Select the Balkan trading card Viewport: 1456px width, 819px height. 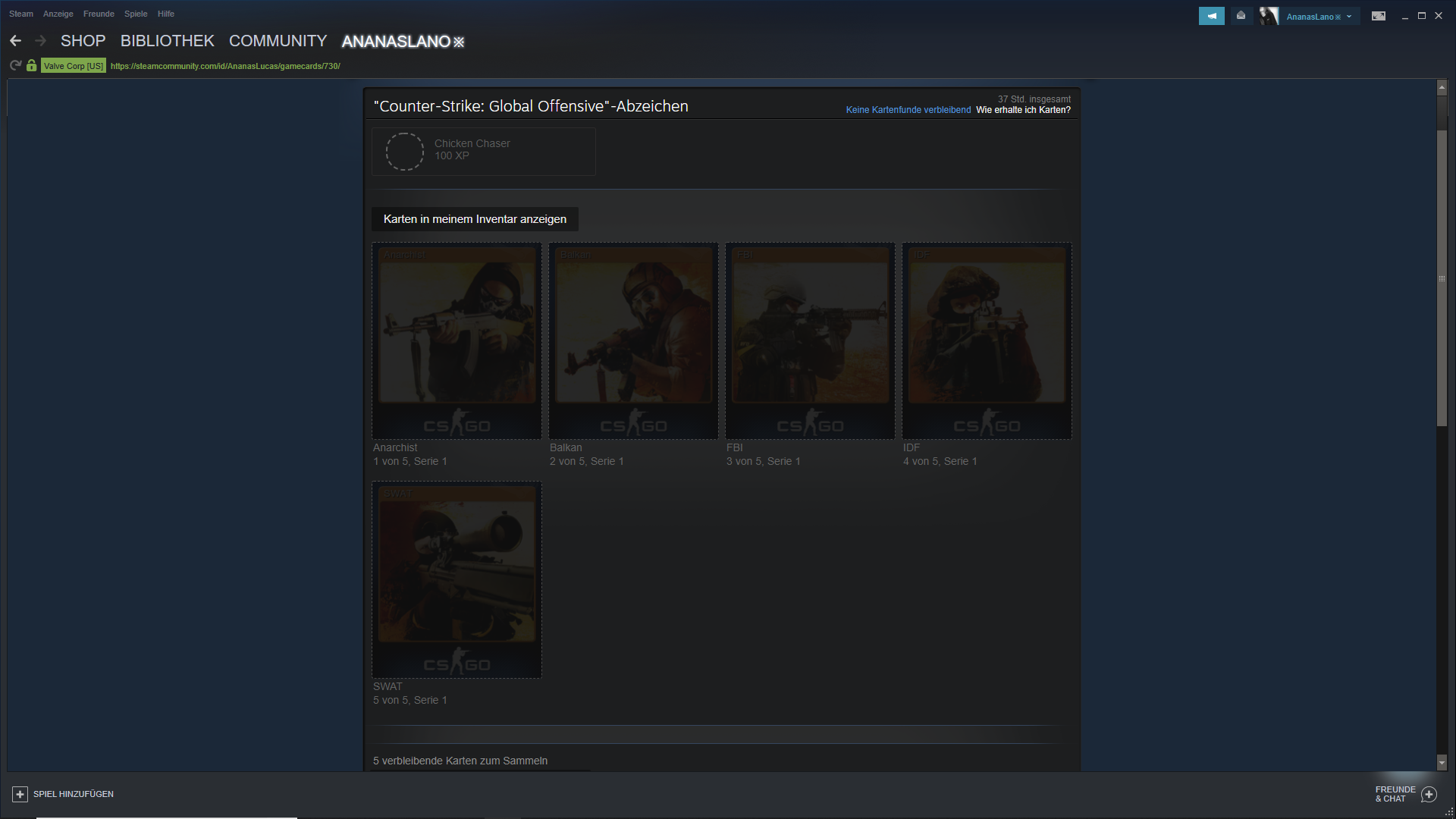(x=633, y=340)
